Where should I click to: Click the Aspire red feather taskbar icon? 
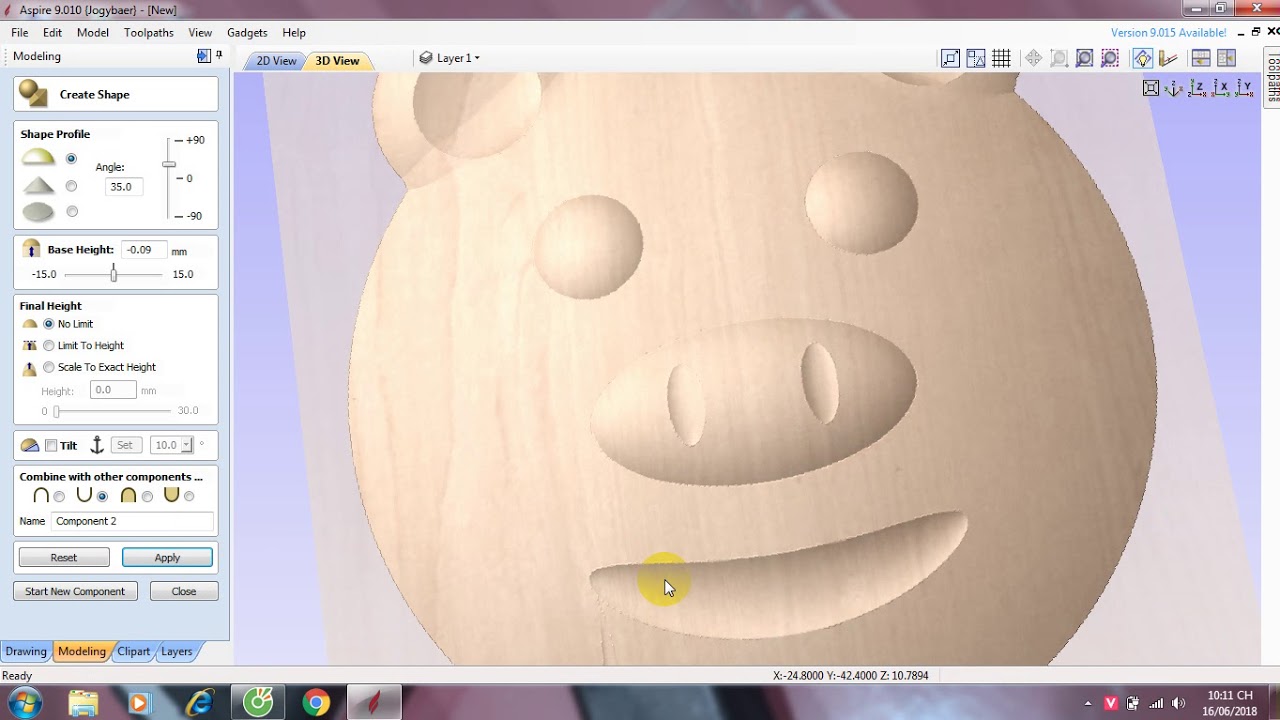coord(374,703)
